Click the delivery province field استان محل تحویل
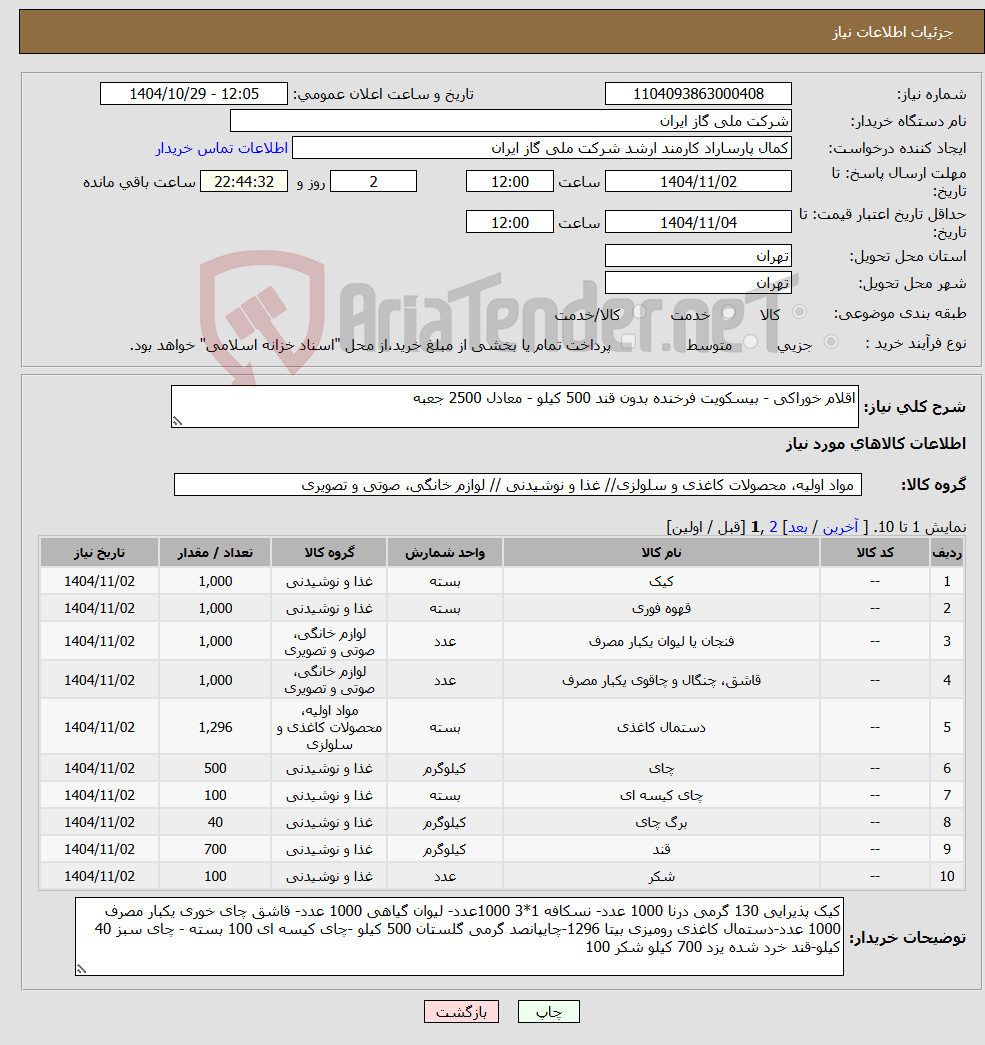The image size is (985, 1045). point(698,256)
